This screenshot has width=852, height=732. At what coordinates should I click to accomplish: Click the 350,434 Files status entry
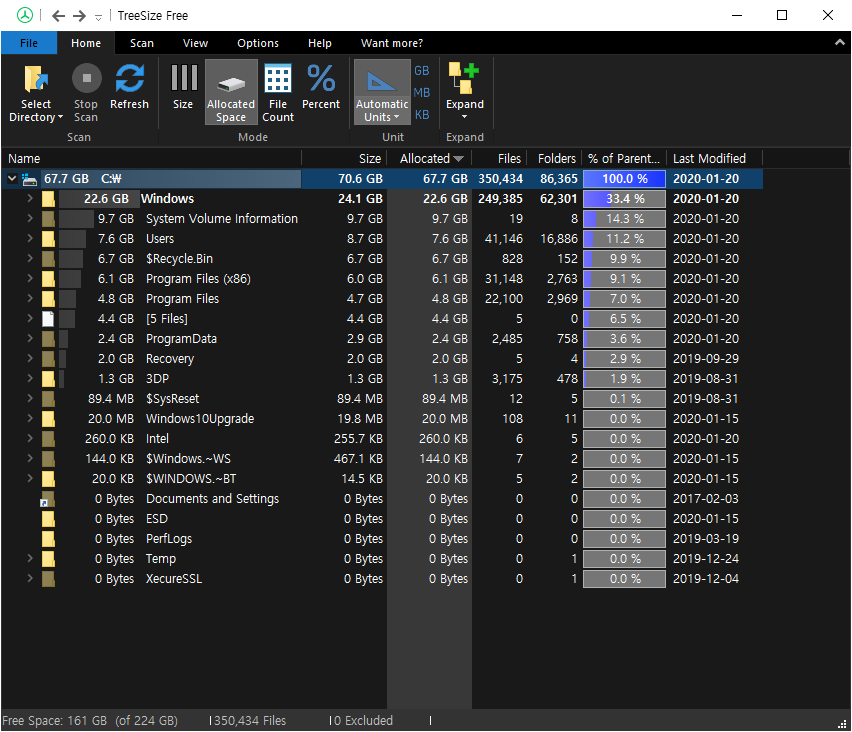pos(248,721)
